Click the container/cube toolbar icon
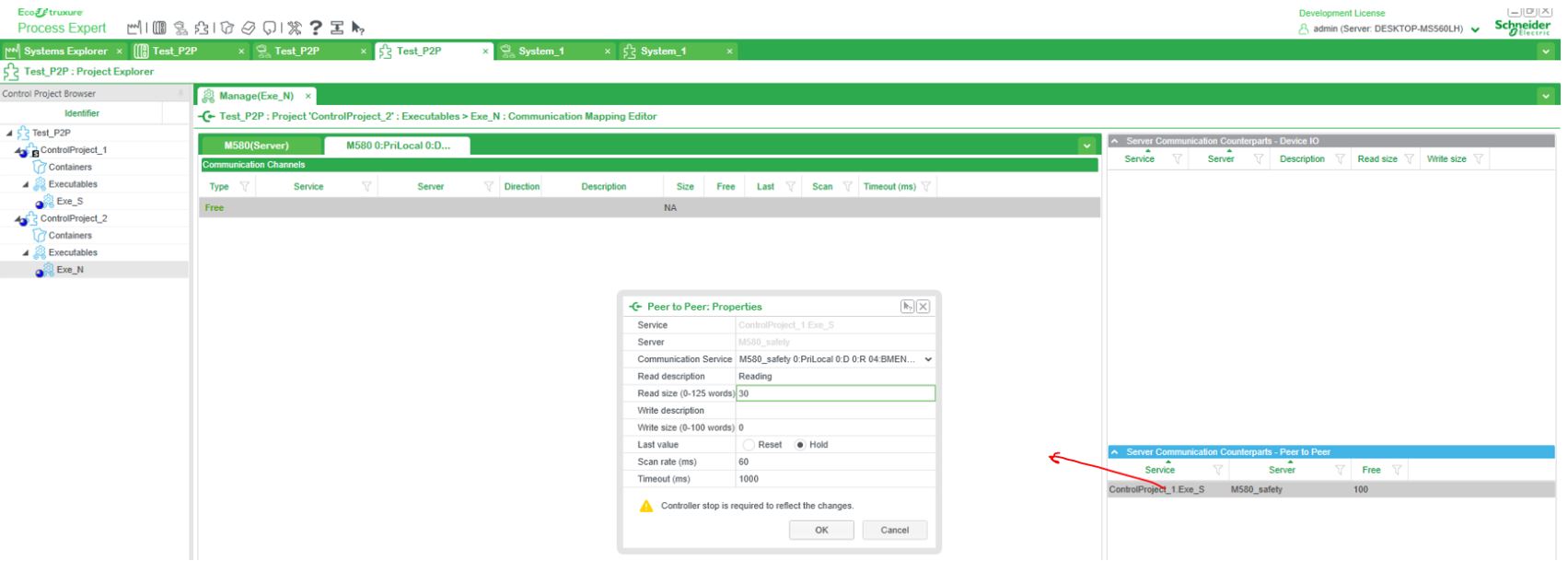1568x561 pixels. point(227,28)
